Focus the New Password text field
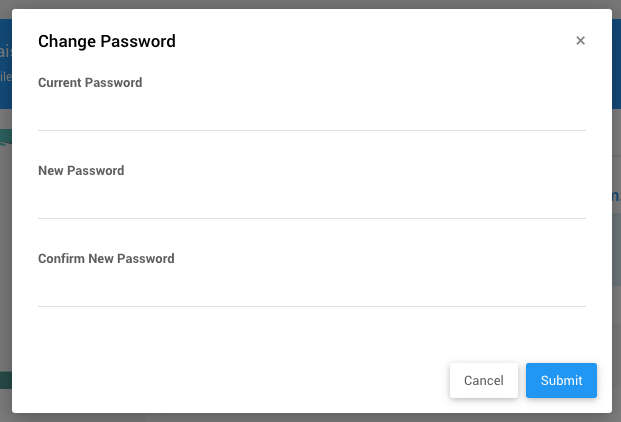 pos(311,202)
